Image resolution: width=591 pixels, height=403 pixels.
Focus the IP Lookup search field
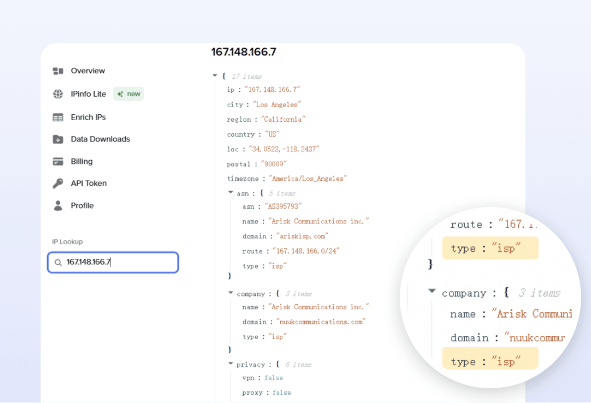pos(113,262)
